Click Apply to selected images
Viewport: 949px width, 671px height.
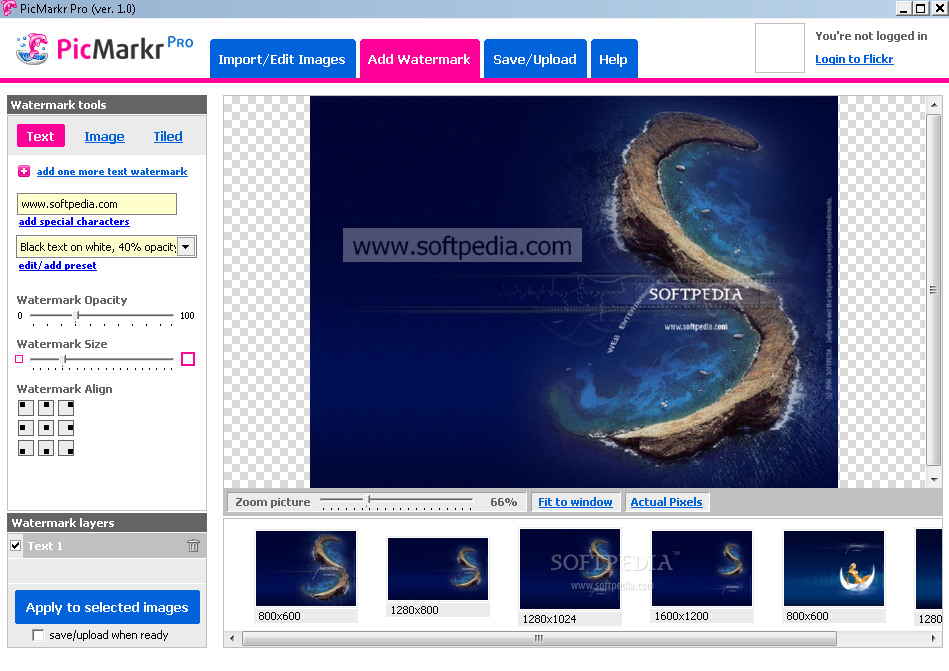(107, 607)
